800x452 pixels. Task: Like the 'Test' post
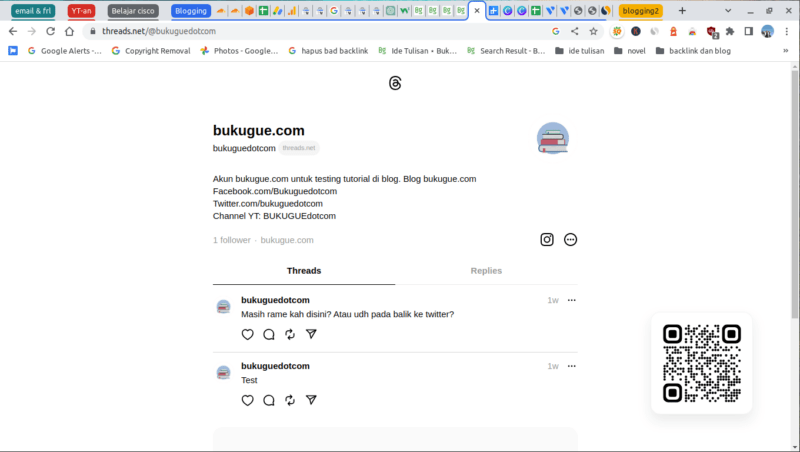click(x=247, y=400)
